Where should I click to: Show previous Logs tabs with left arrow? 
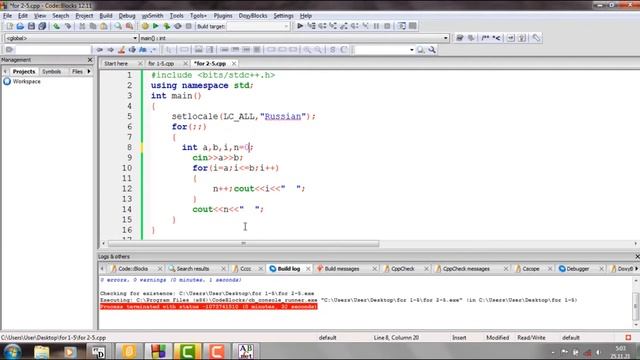102,269
